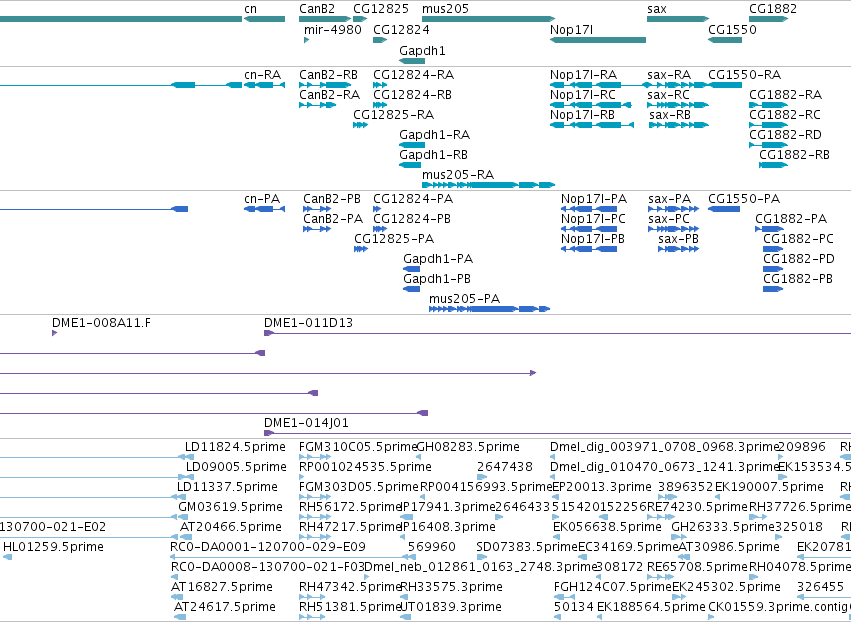Select Nop17l-PC protein feature

pos(589,229)
